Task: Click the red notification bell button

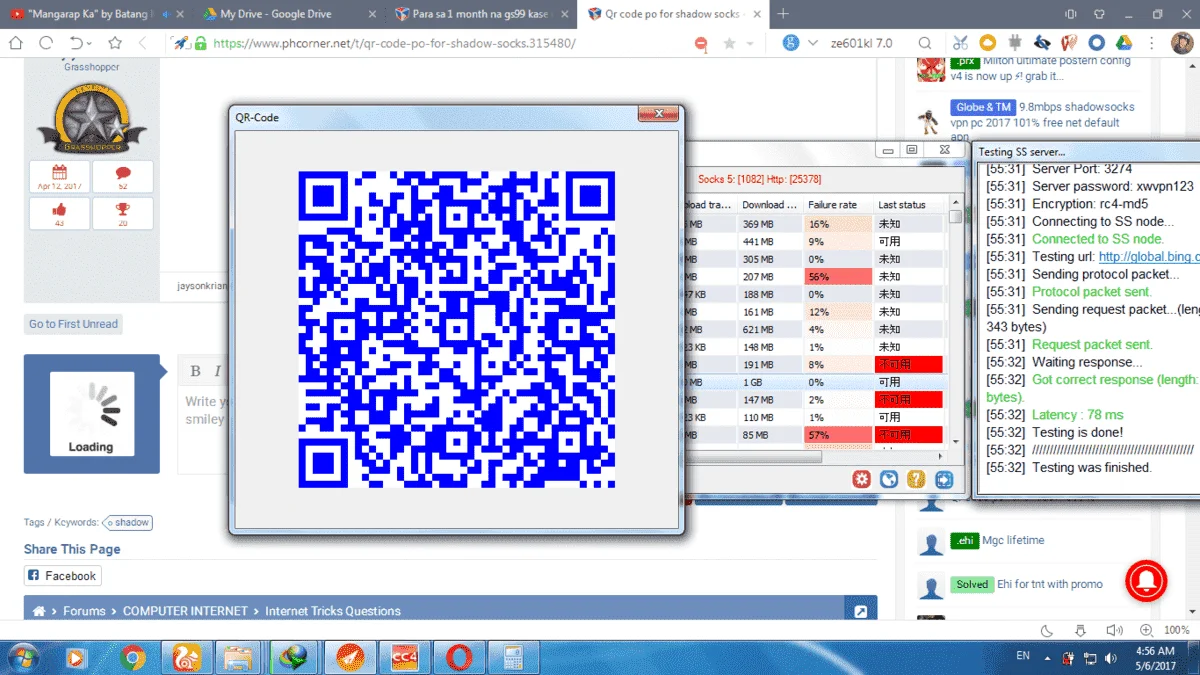Action: 1147,581
